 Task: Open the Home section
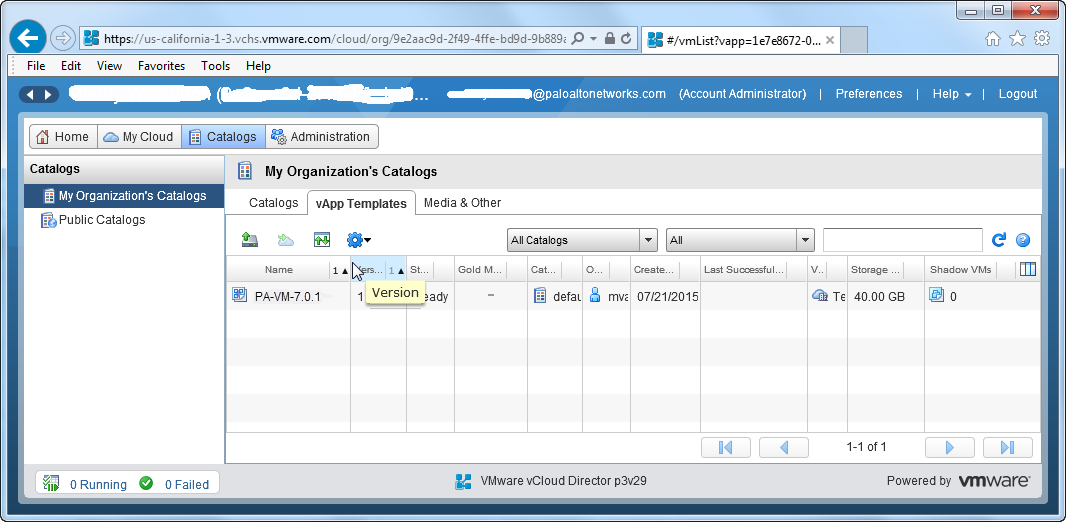62,137
